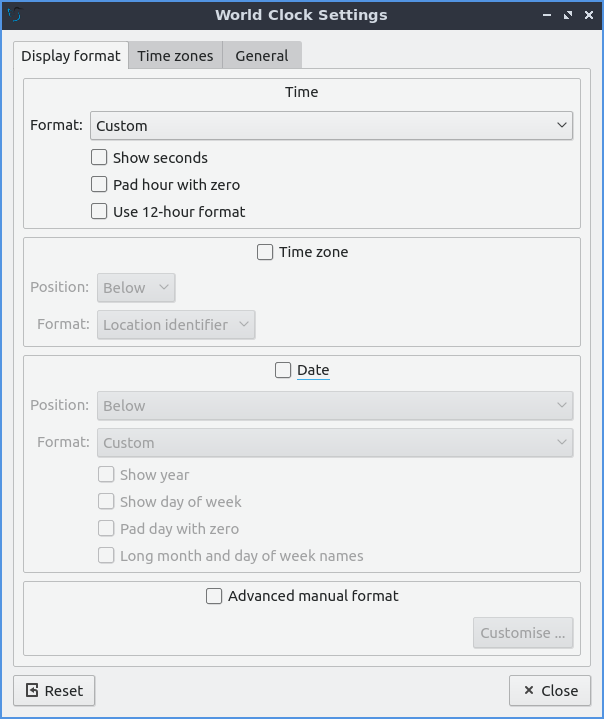Enable the Time zone checkbox
Screen dimensions: 604x719
pos(265,252)
